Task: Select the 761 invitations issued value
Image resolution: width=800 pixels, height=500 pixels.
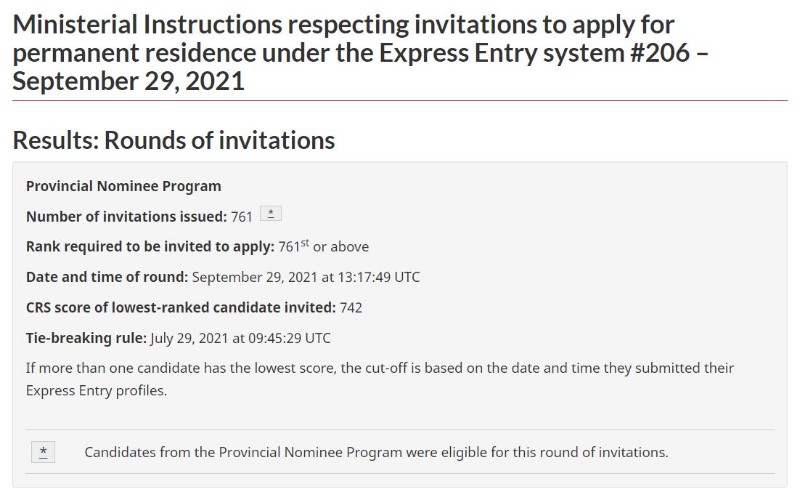Action: tap(242, 217)
